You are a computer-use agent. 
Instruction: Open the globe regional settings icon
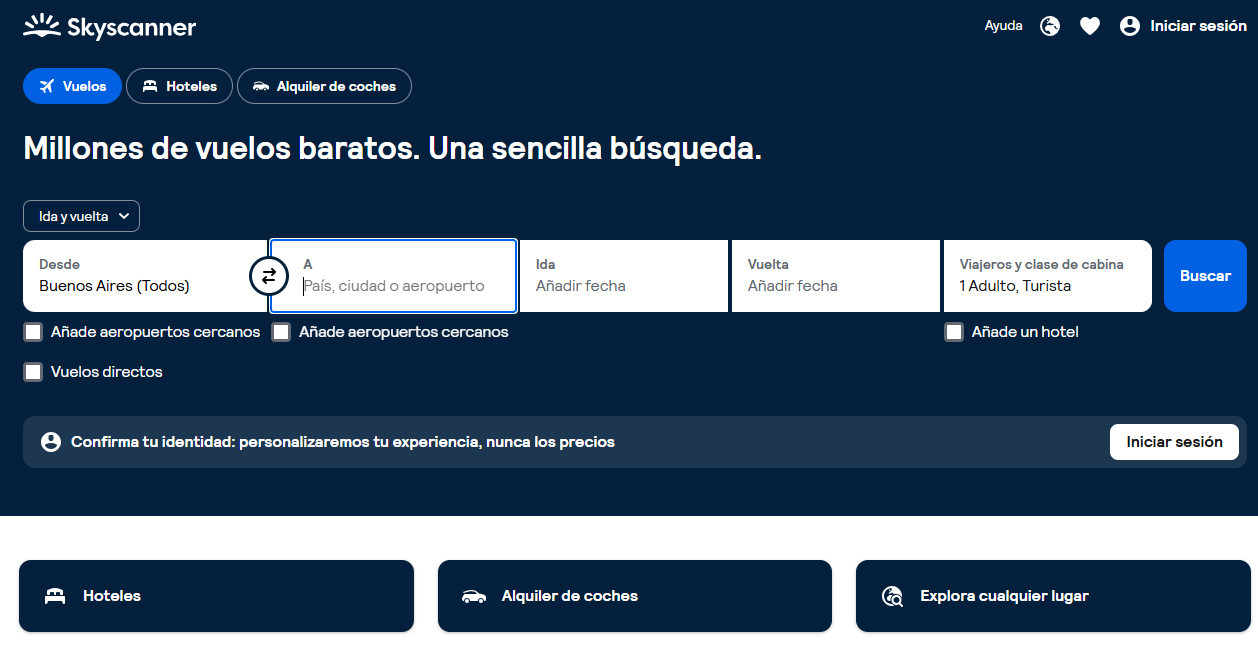[1050, 26]
